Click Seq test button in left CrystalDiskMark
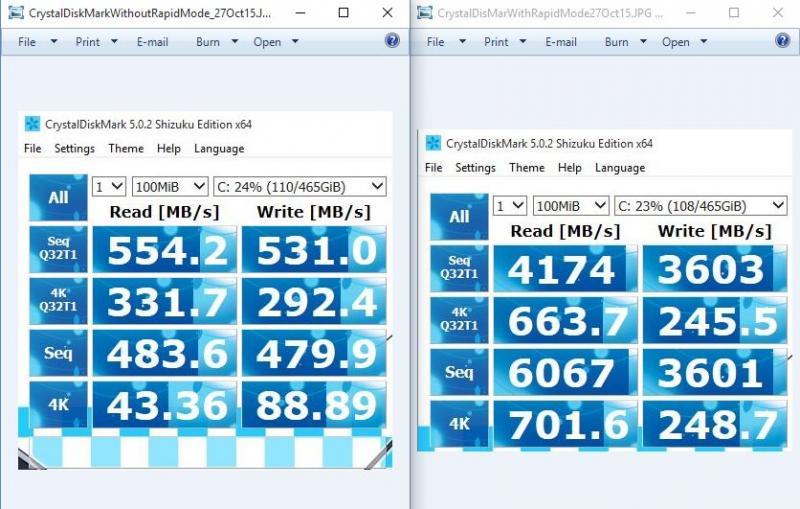Screen dimensions: 800x509 tap(58, 353)
